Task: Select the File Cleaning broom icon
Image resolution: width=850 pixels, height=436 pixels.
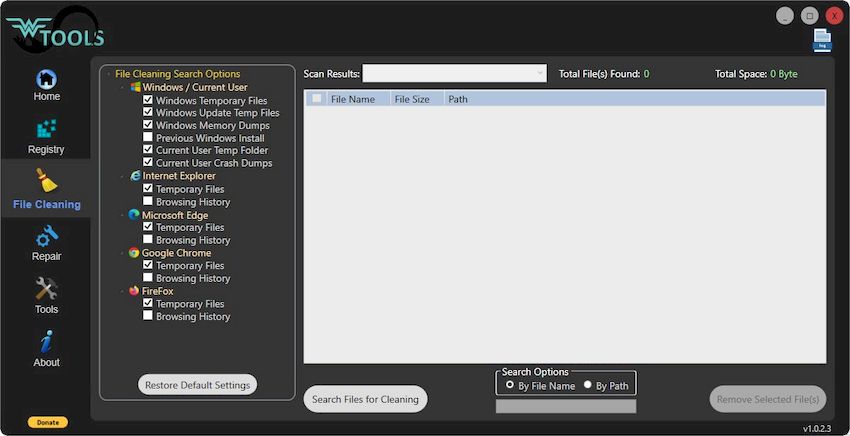Action: tap(47, 181)
